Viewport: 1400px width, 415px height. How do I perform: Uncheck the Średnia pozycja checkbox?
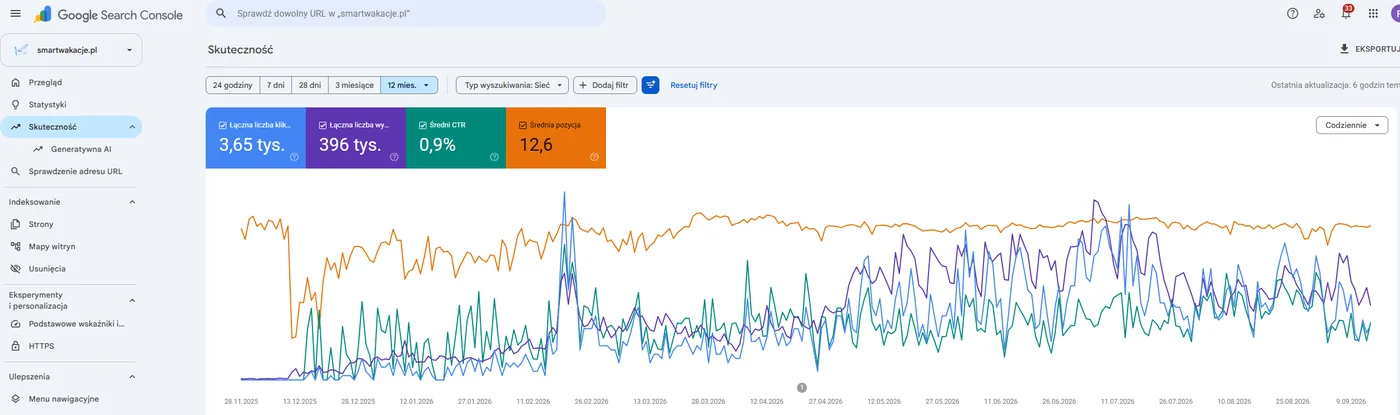tap(522, 125)
